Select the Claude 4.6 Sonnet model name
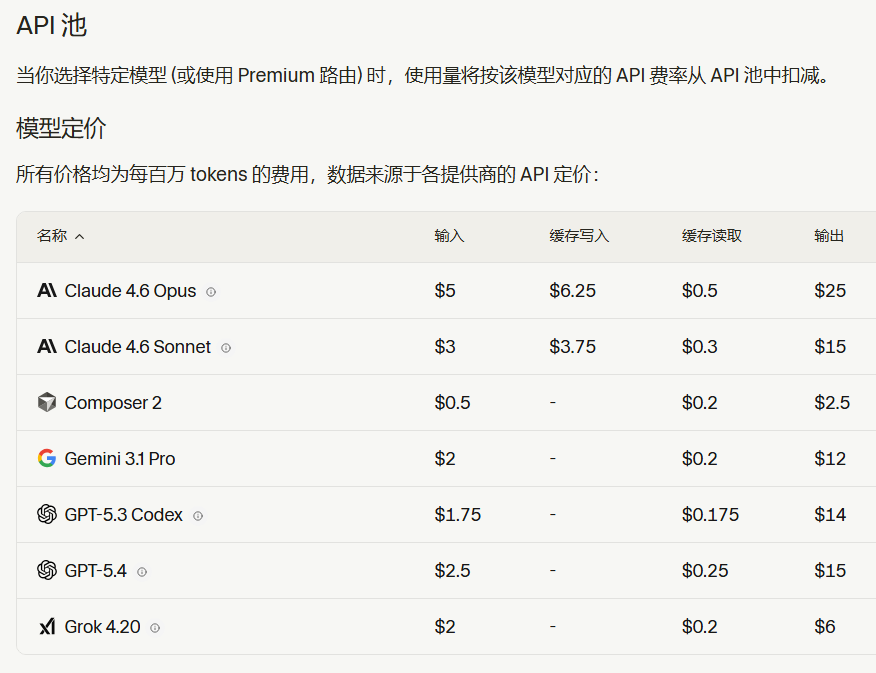Image resolution: width=876 pixels, height=673 pixels. [x=137, y=346]
